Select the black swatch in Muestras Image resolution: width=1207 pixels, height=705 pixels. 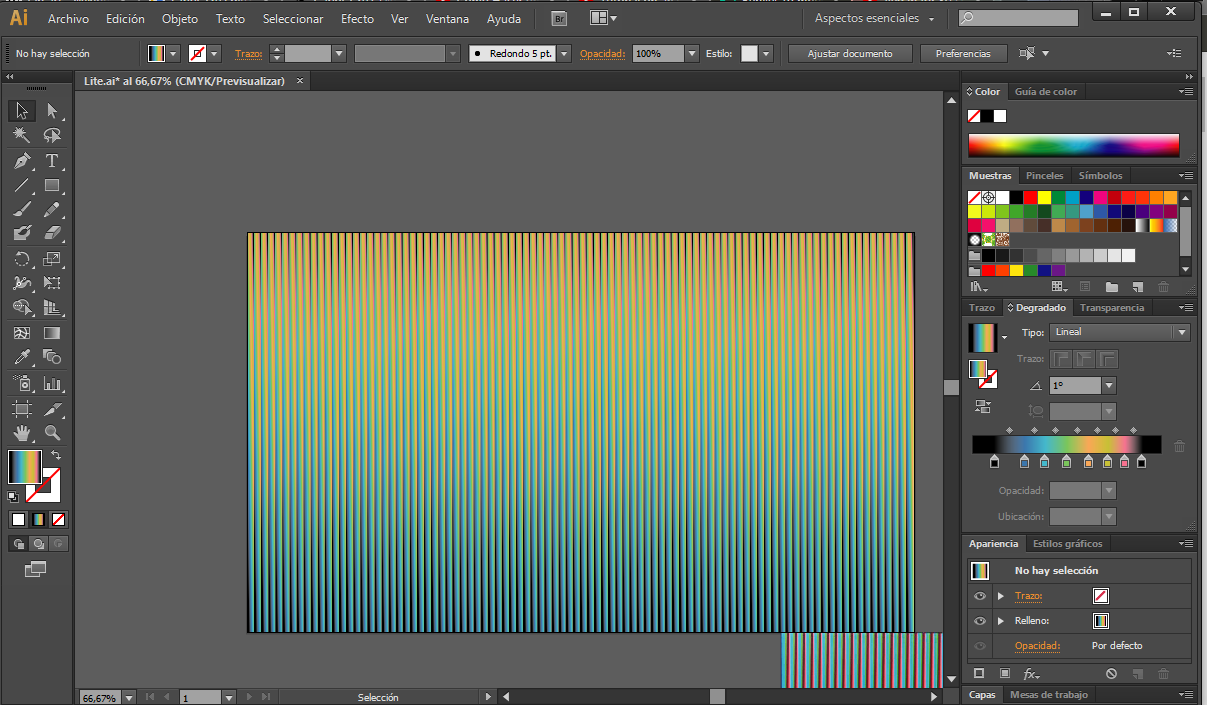point(1016,197)
